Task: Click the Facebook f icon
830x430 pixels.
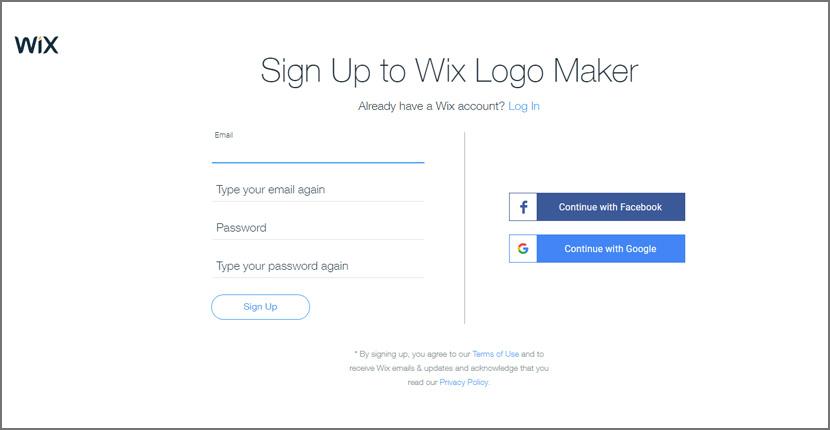Action: click(x=523, y=207)
